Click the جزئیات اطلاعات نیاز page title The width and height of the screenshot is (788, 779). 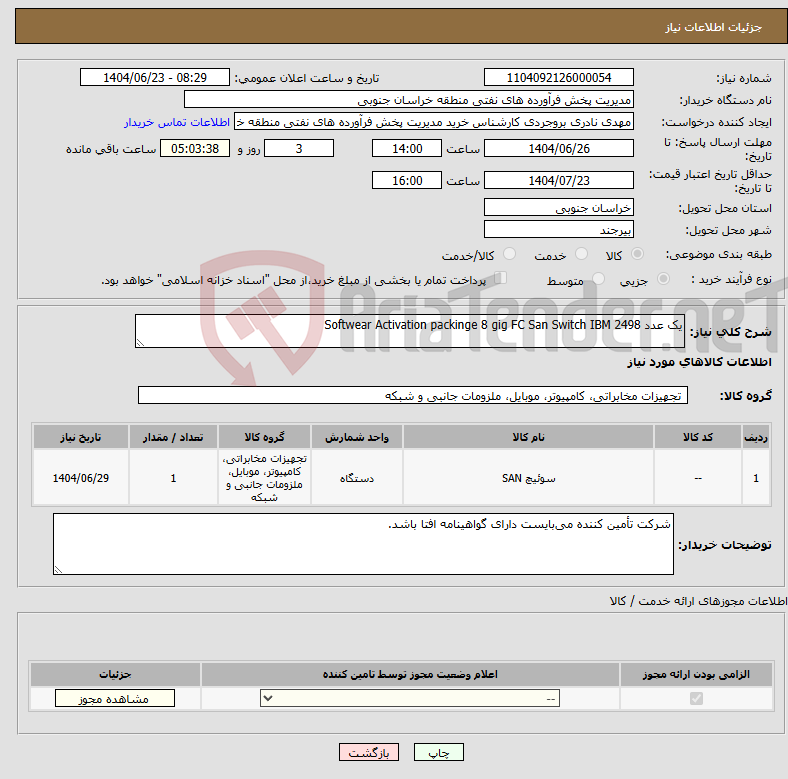point(714,27)
